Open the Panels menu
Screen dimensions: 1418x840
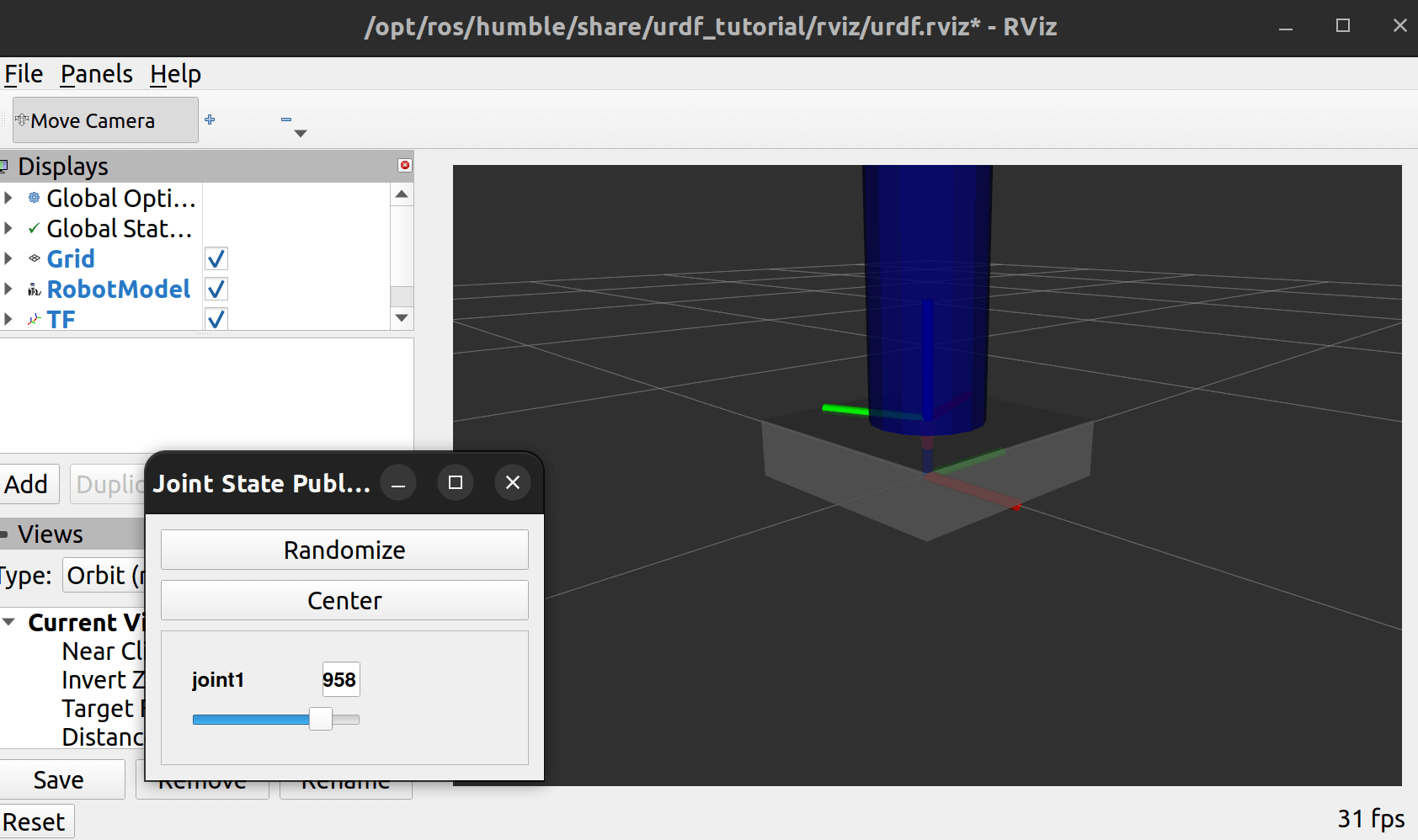coord(96,74)
